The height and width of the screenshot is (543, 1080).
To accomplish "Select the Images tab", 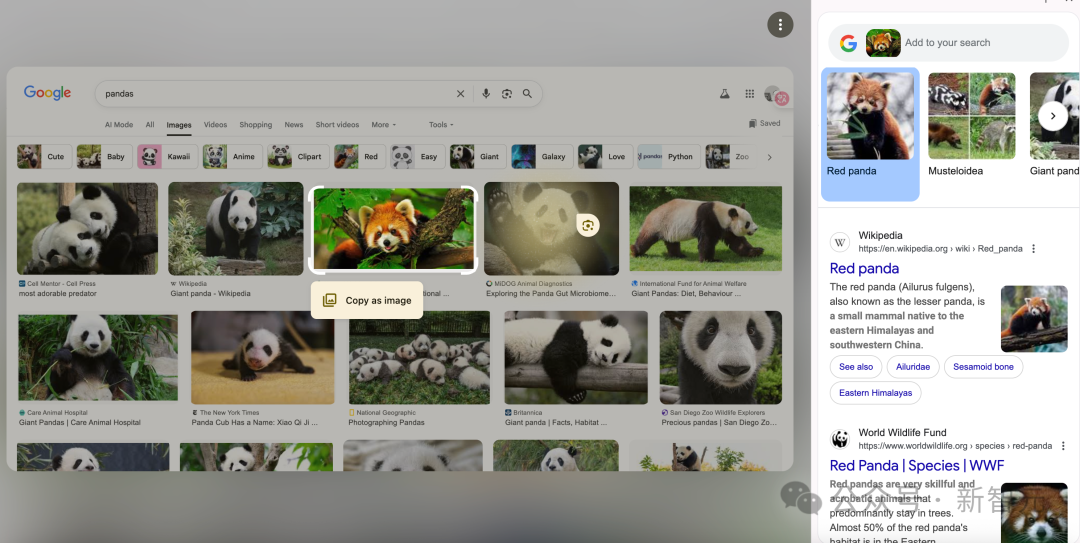I will click(x=179, y=125).
